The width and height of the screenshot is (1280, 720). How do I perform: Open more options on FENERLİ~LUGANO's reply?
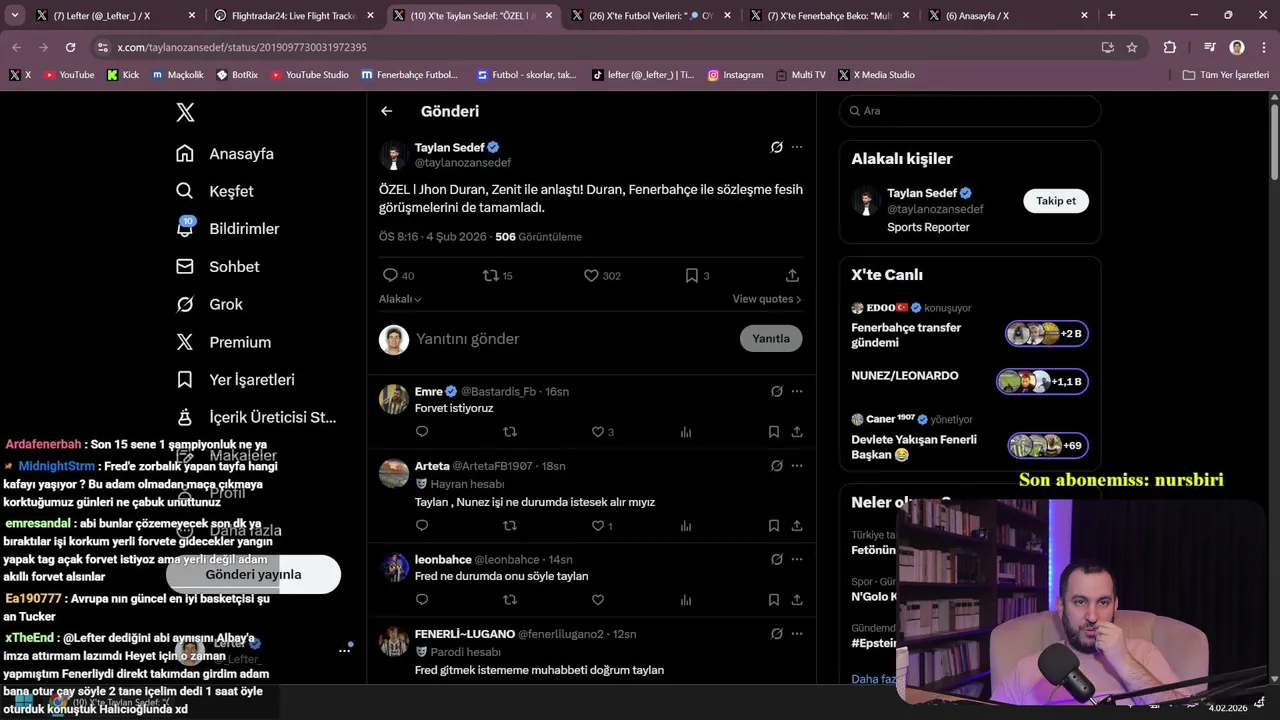coord(797,633)
